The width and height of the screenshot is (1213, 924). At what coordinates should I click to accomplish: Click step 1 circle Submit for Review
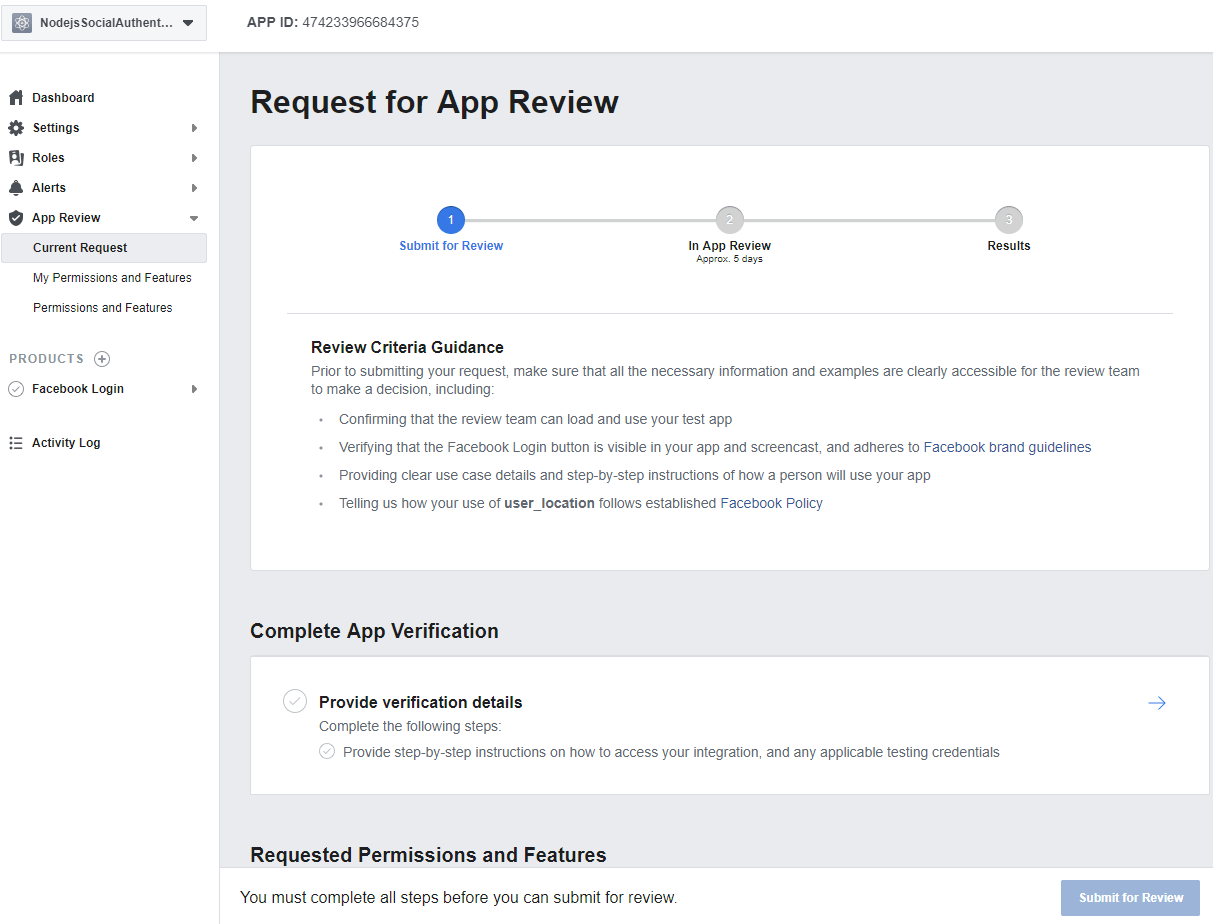pyautogui.click(x=451, y=220)
